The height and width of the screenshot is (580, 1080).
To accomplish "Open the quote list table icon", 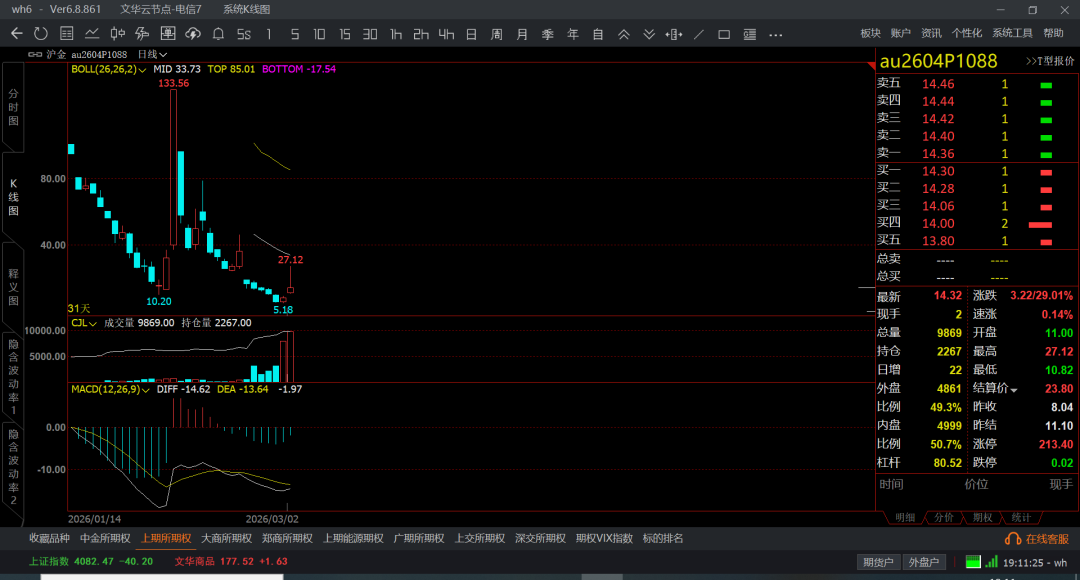I will tap(67, 34).
